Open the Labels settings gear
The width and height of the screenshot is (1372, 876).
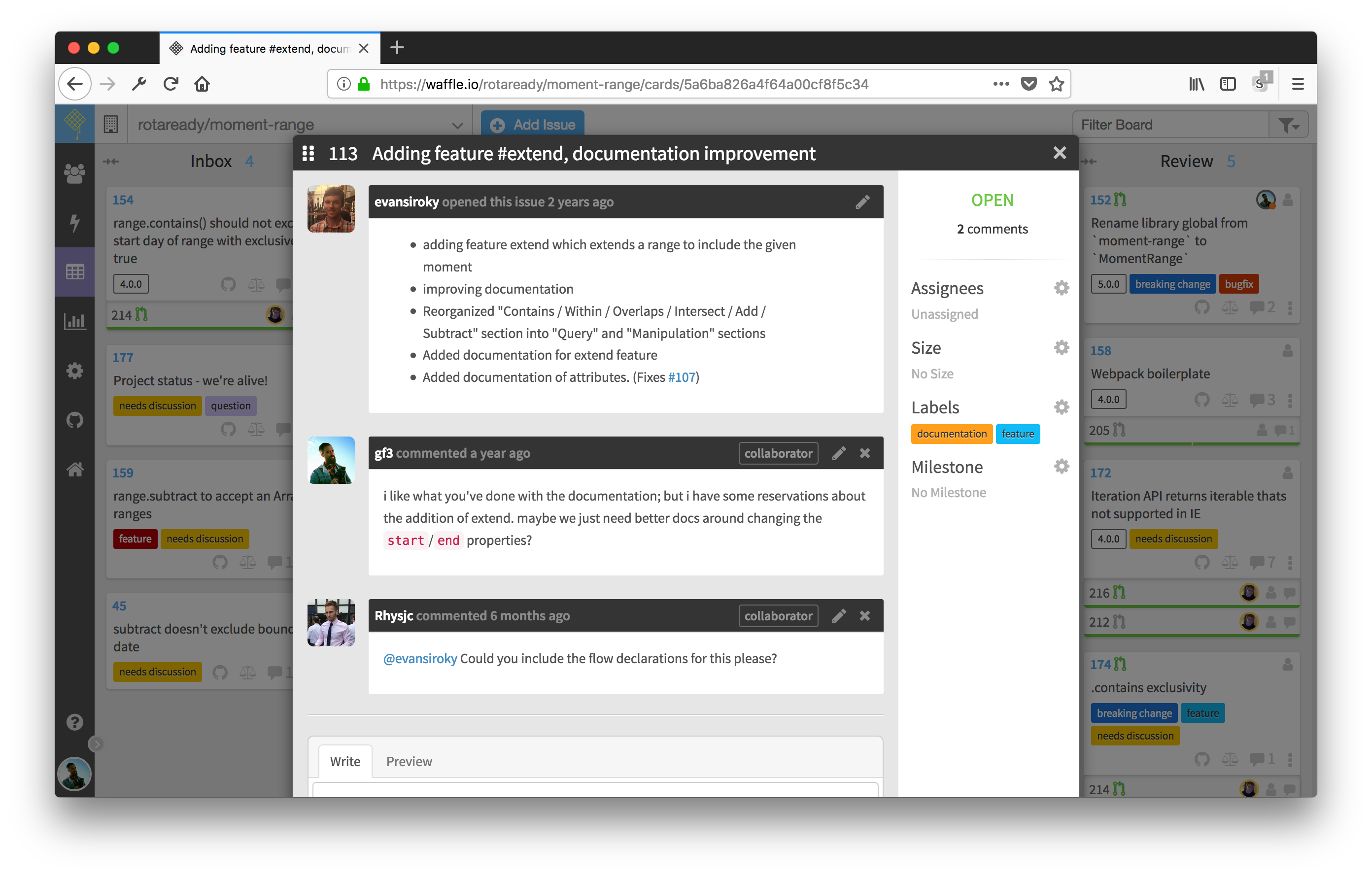[1061, 407]
